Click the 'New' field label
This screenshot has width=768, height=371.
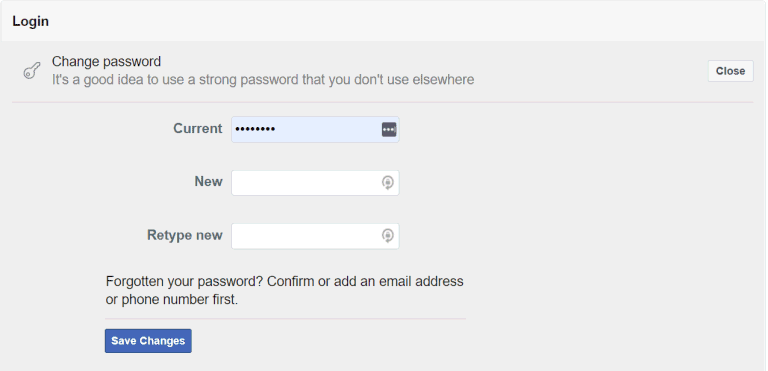pos(208,181)
